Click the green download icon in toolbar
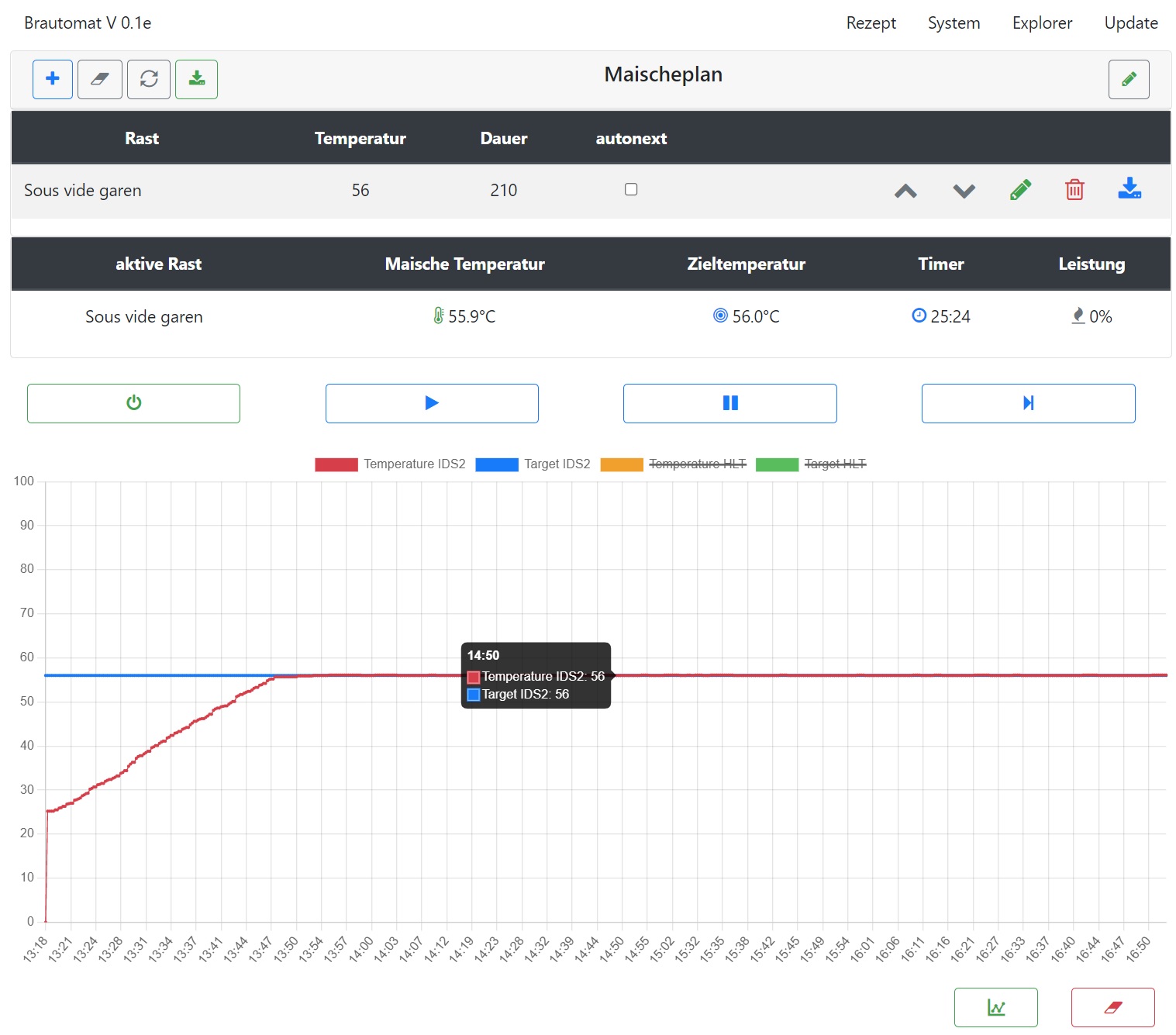 pyautogui.click(x=197, y=79)
